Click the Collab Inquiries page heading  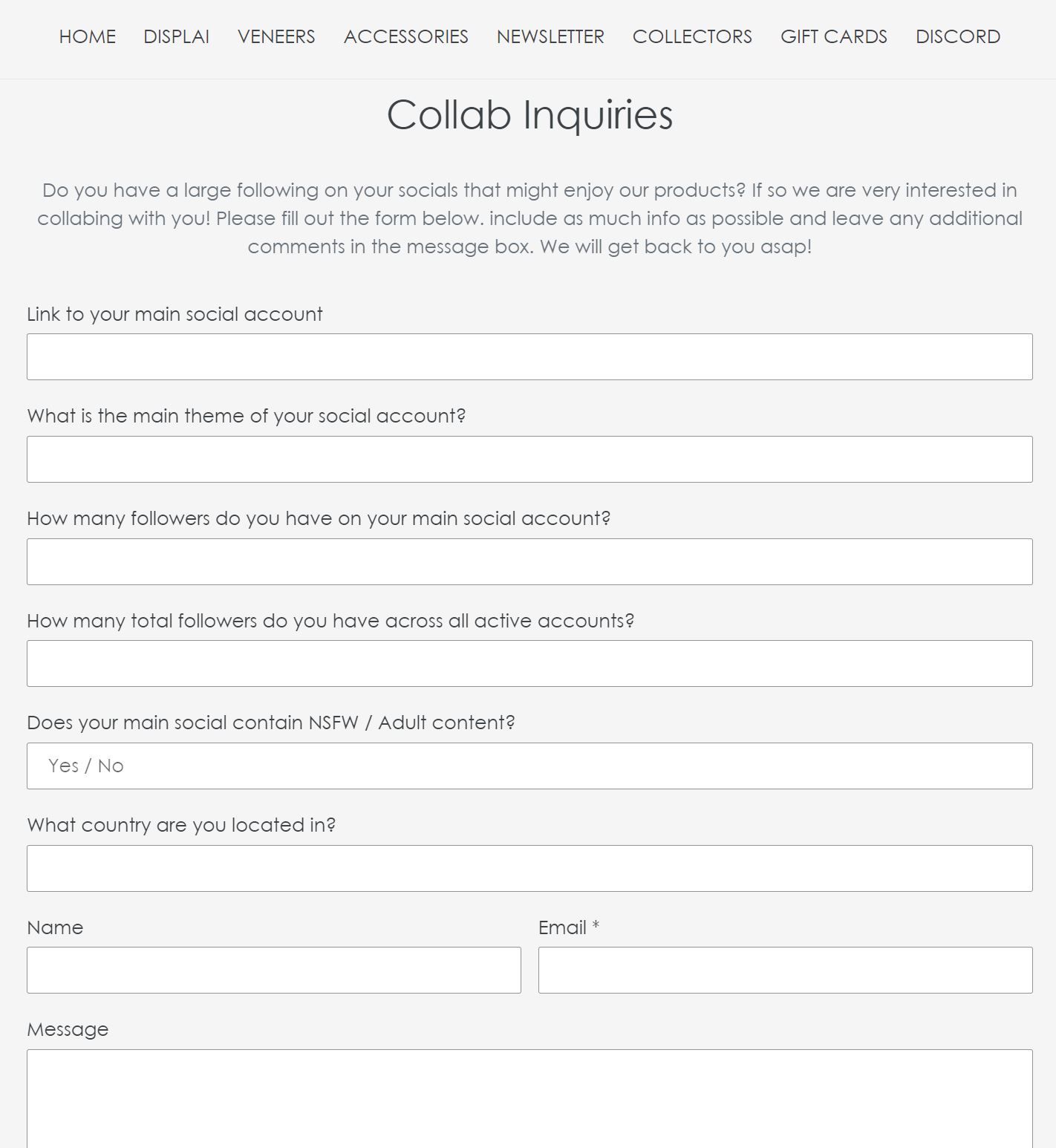point(529,115)
